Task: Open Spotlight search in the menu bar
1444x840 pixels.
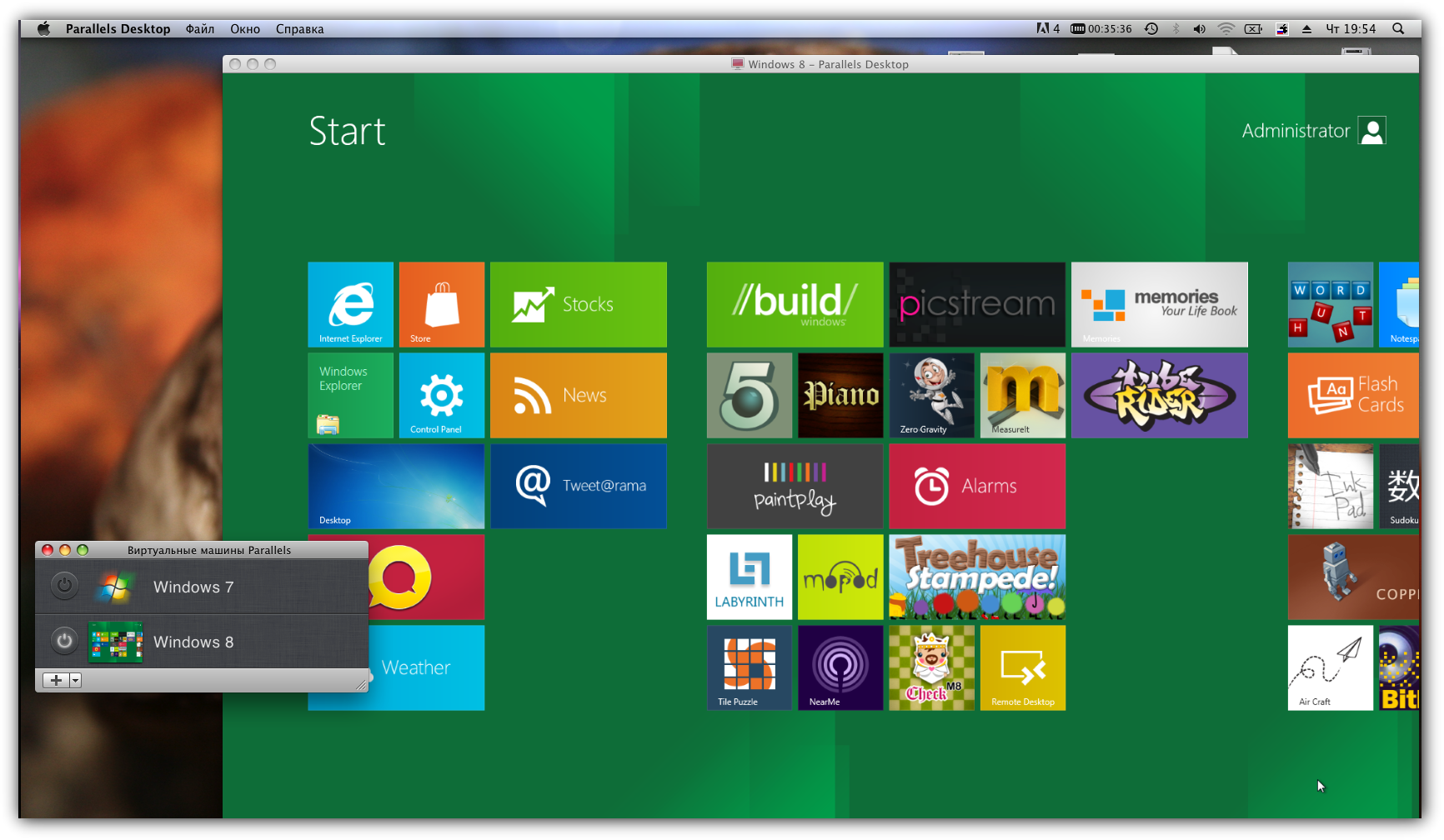Action: [1398, 28]
